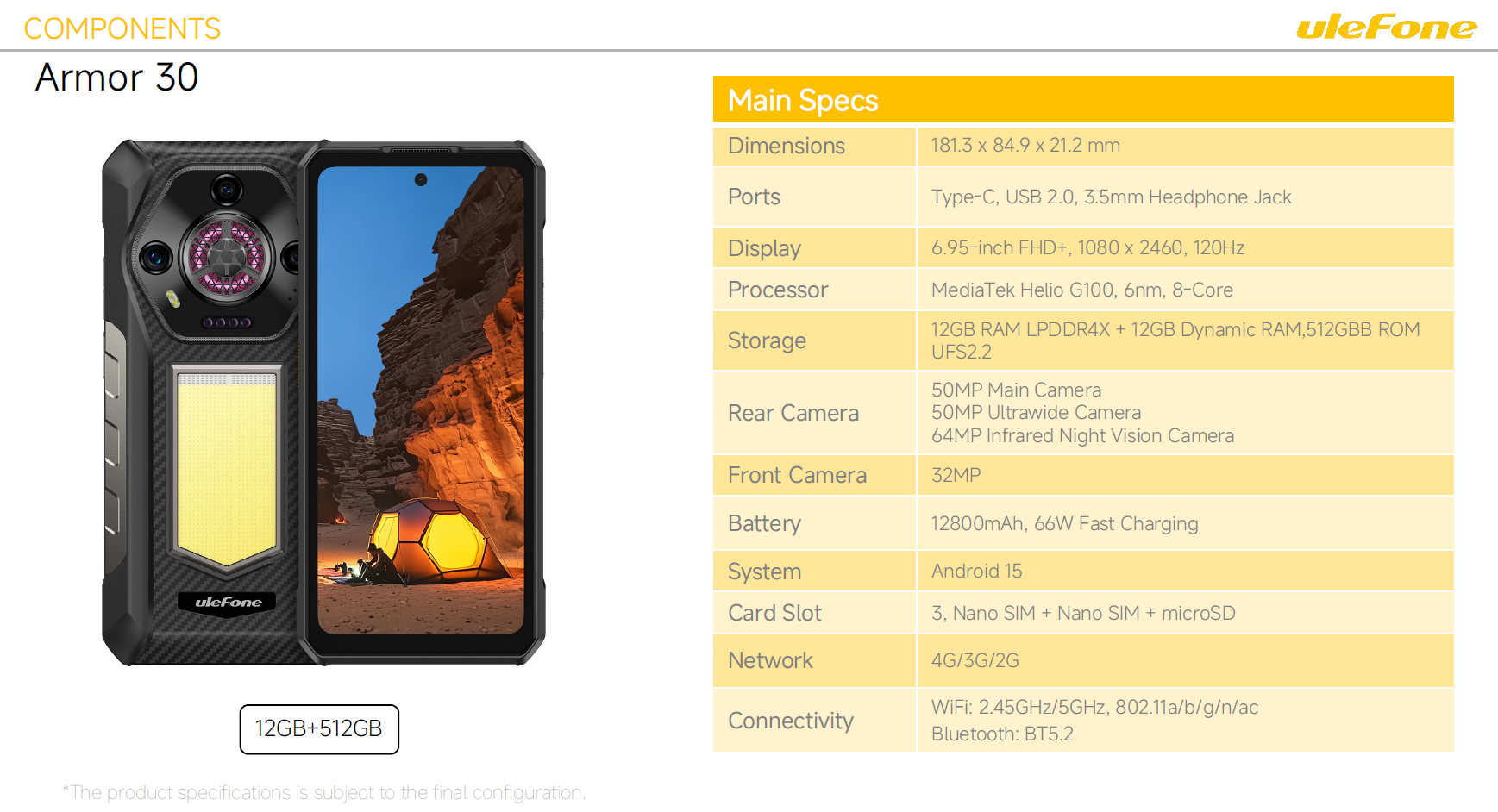Image resolution: width=1498 pixels, height=812 pixels.
Task: Click the Armor 30 front screen image
Action: pos(422,403)
